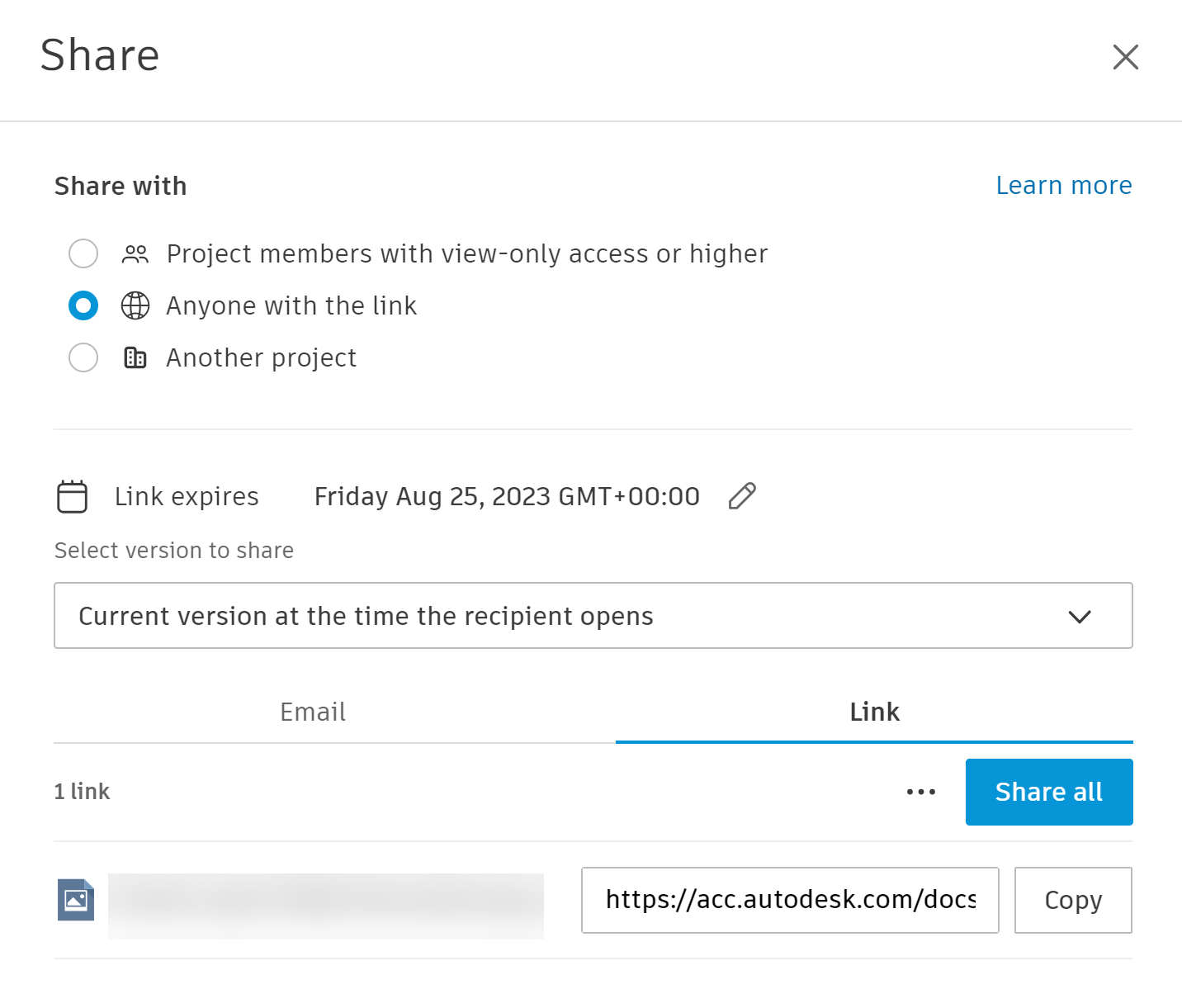This screenshot has width=1182, height=1008.
Task: Close the Share dialog with X
Action: tap(1125, 57)
